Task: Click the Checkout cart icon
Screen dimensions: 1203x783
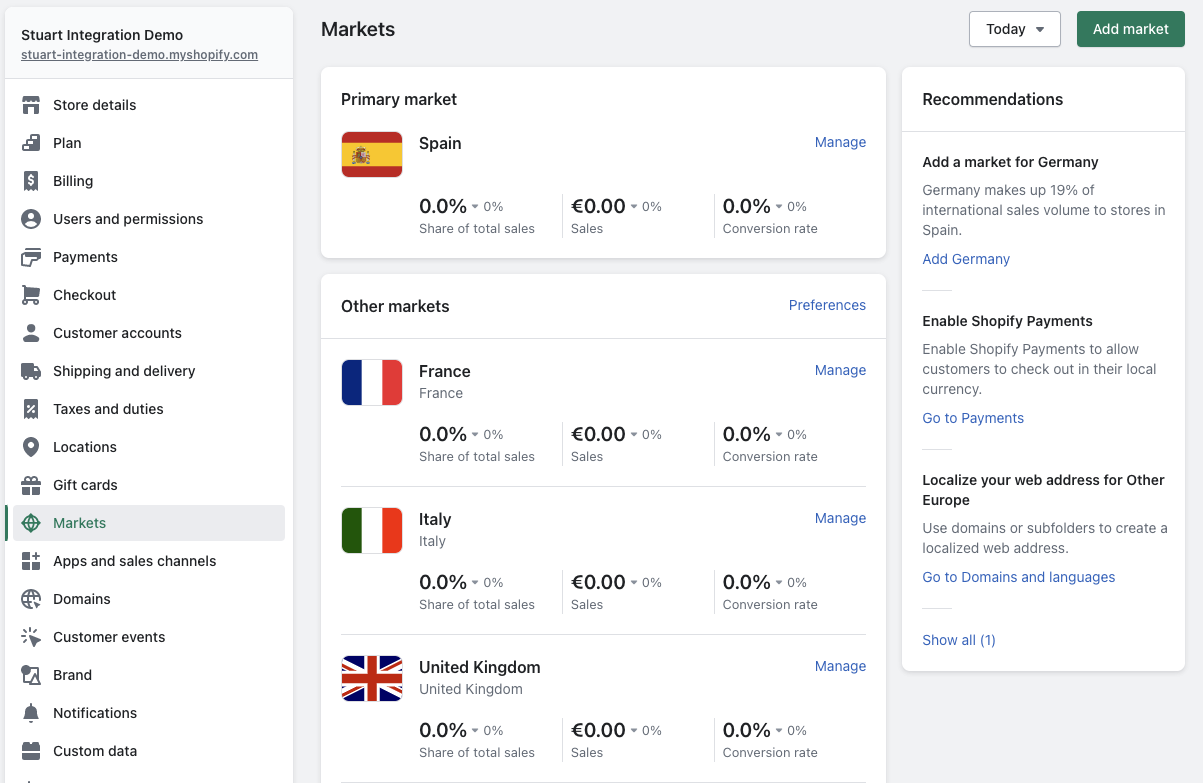Action: (31, 295)
